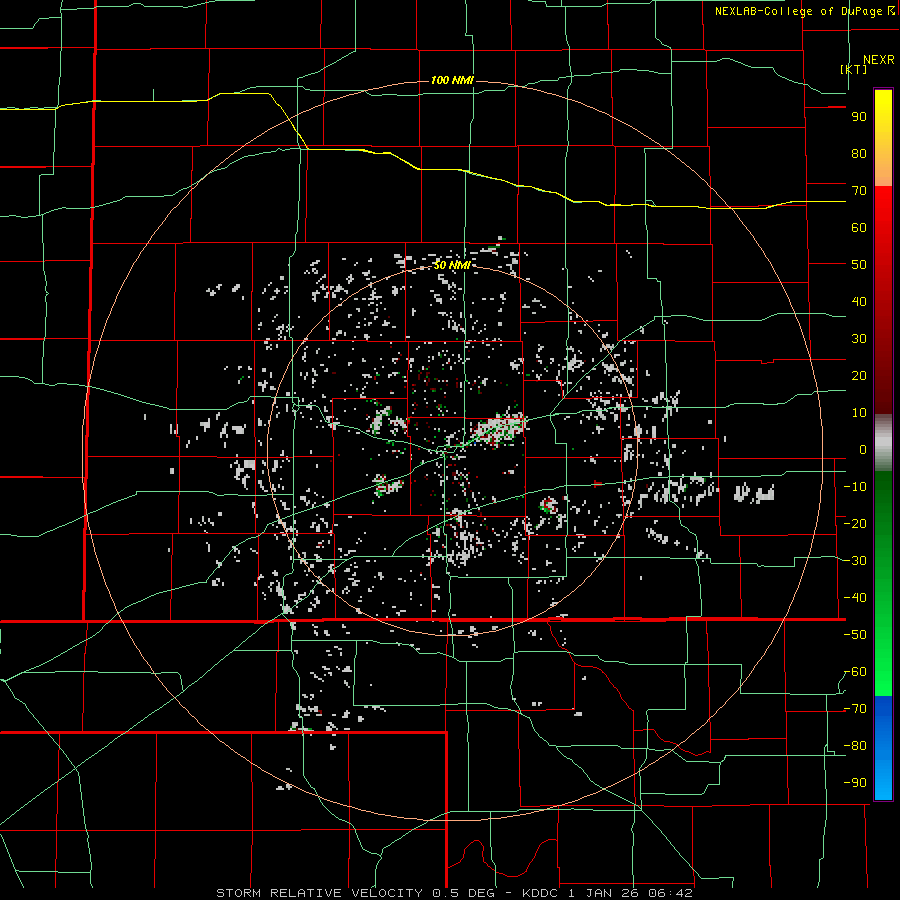The height and width of the screenshot is (900, 900).
Task: Click the KT units label above color bar
Action: click(854, 69)
